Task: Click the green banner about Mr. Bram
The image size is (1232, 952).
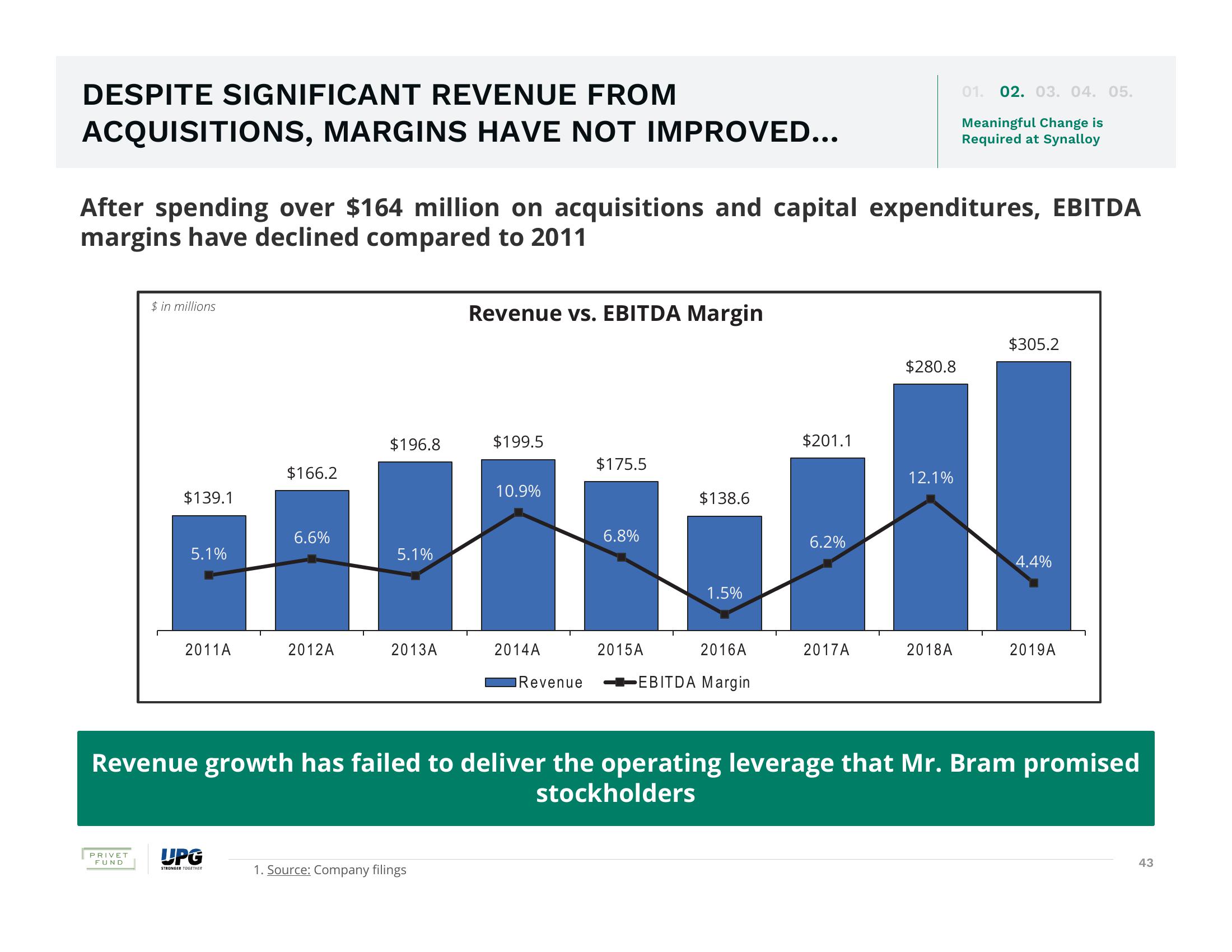Action: (x=616, y=778)
